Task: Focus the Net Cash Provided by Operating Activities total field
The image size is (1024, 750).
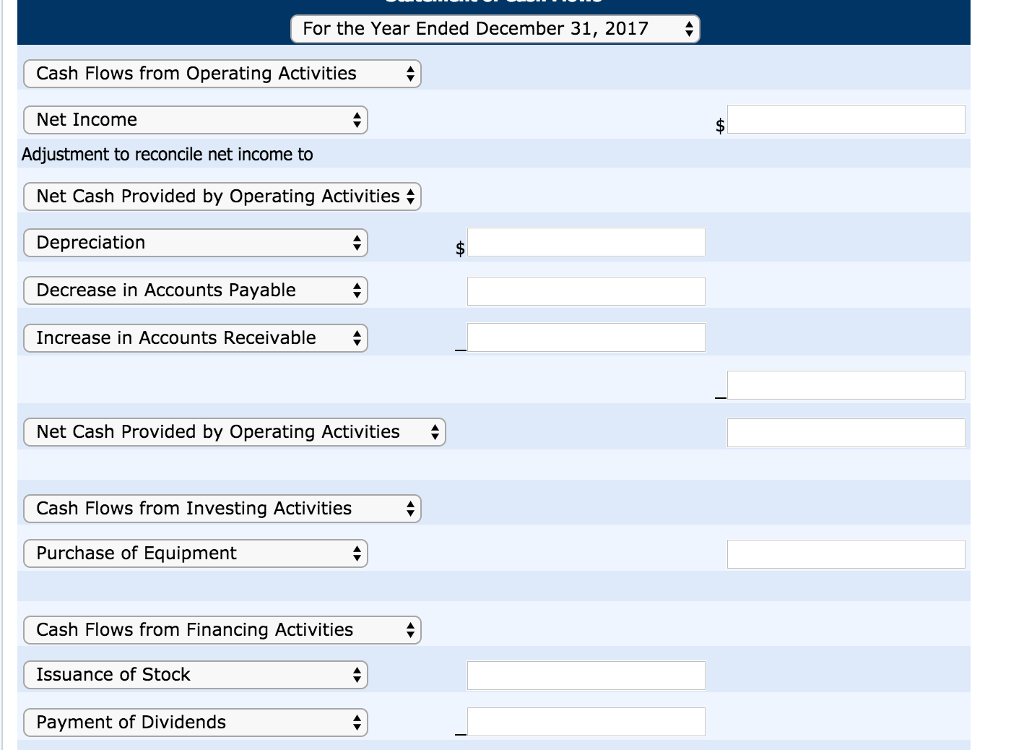Action: coord(846,433)
